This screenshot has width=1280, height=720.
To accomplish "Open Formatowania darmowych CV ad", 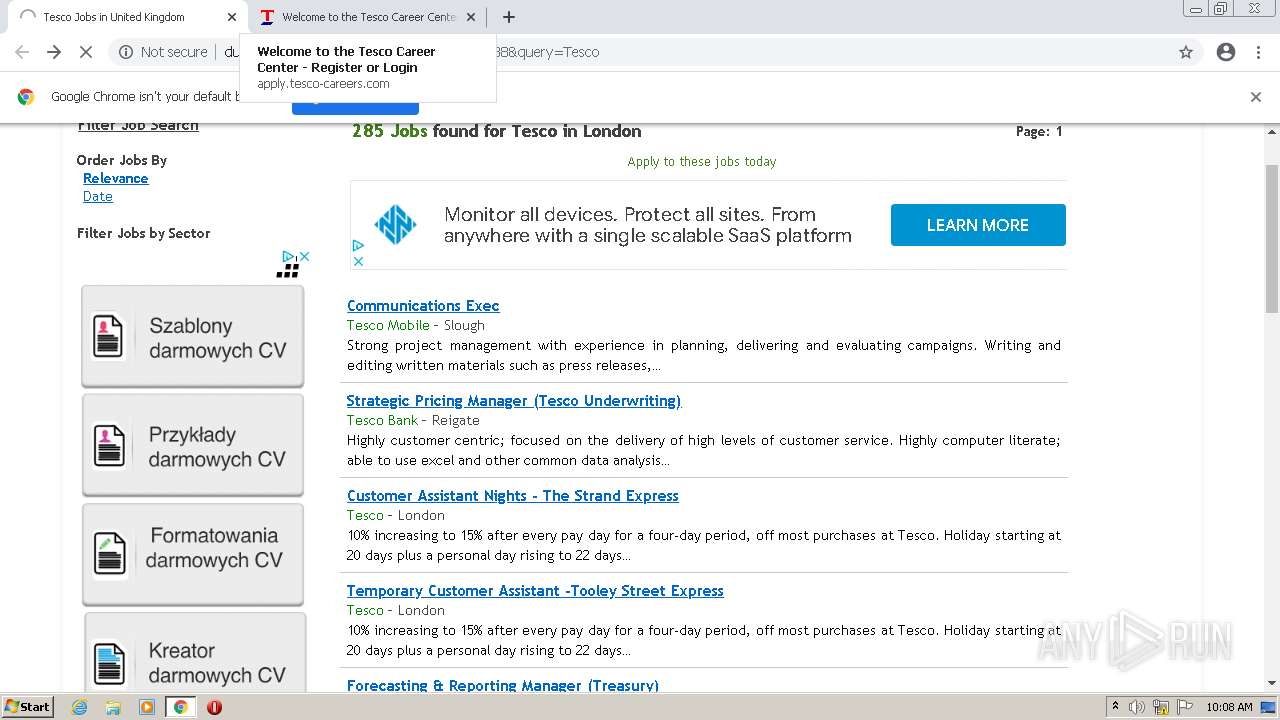I will pos(192,555).
